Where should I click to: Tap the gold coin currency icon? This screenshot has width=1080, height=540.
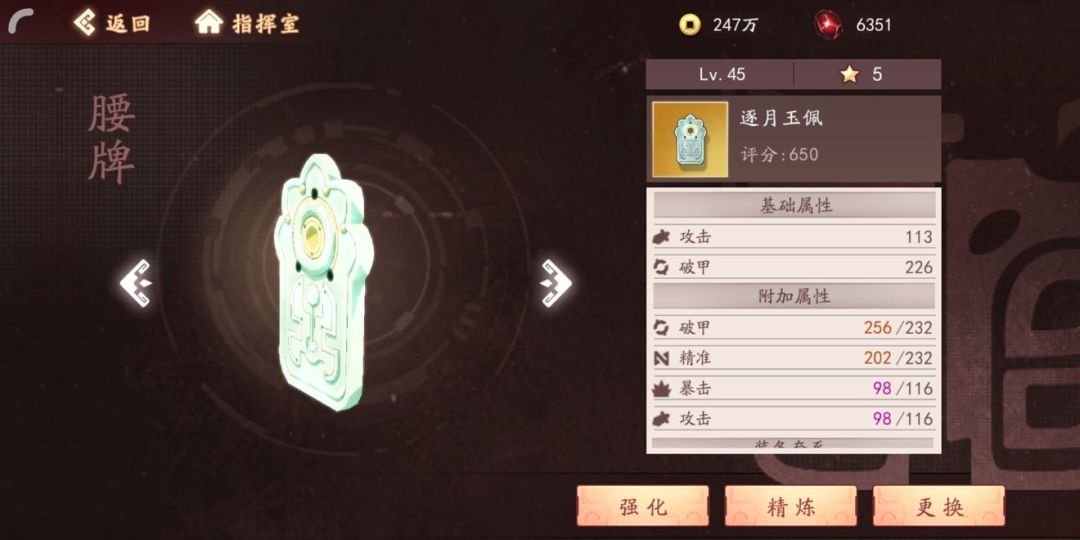pyautogui.click(x=689, y=25)
